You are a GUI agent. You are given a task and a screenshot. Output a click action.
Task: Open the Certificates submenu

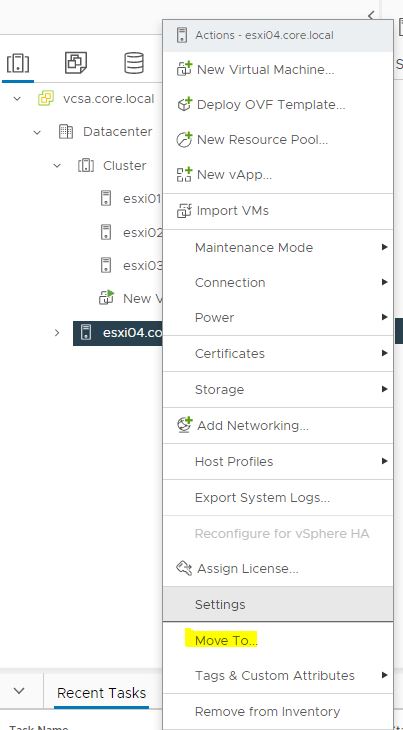click(278, 353)
